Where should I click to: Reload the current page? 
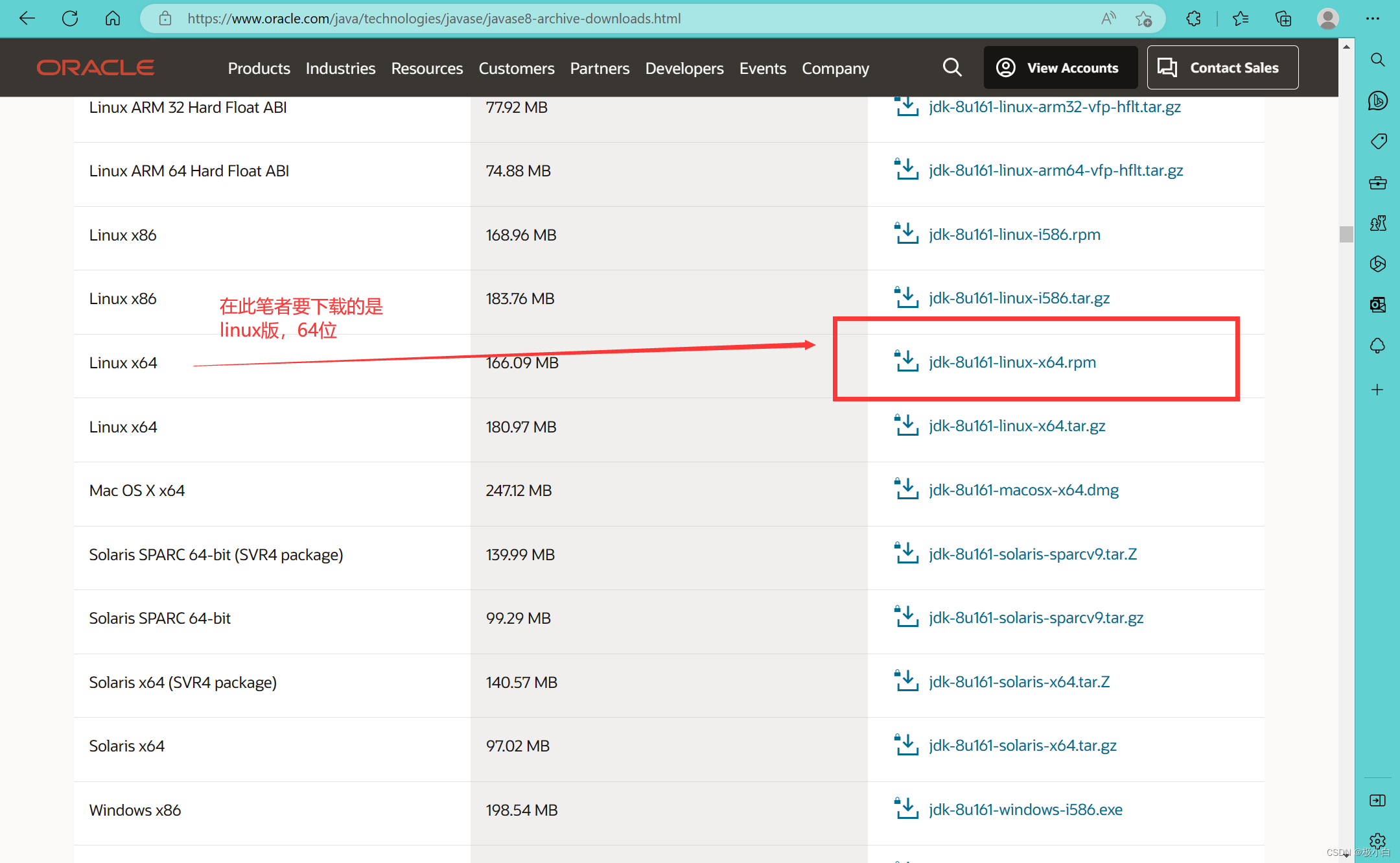point(70,18)
